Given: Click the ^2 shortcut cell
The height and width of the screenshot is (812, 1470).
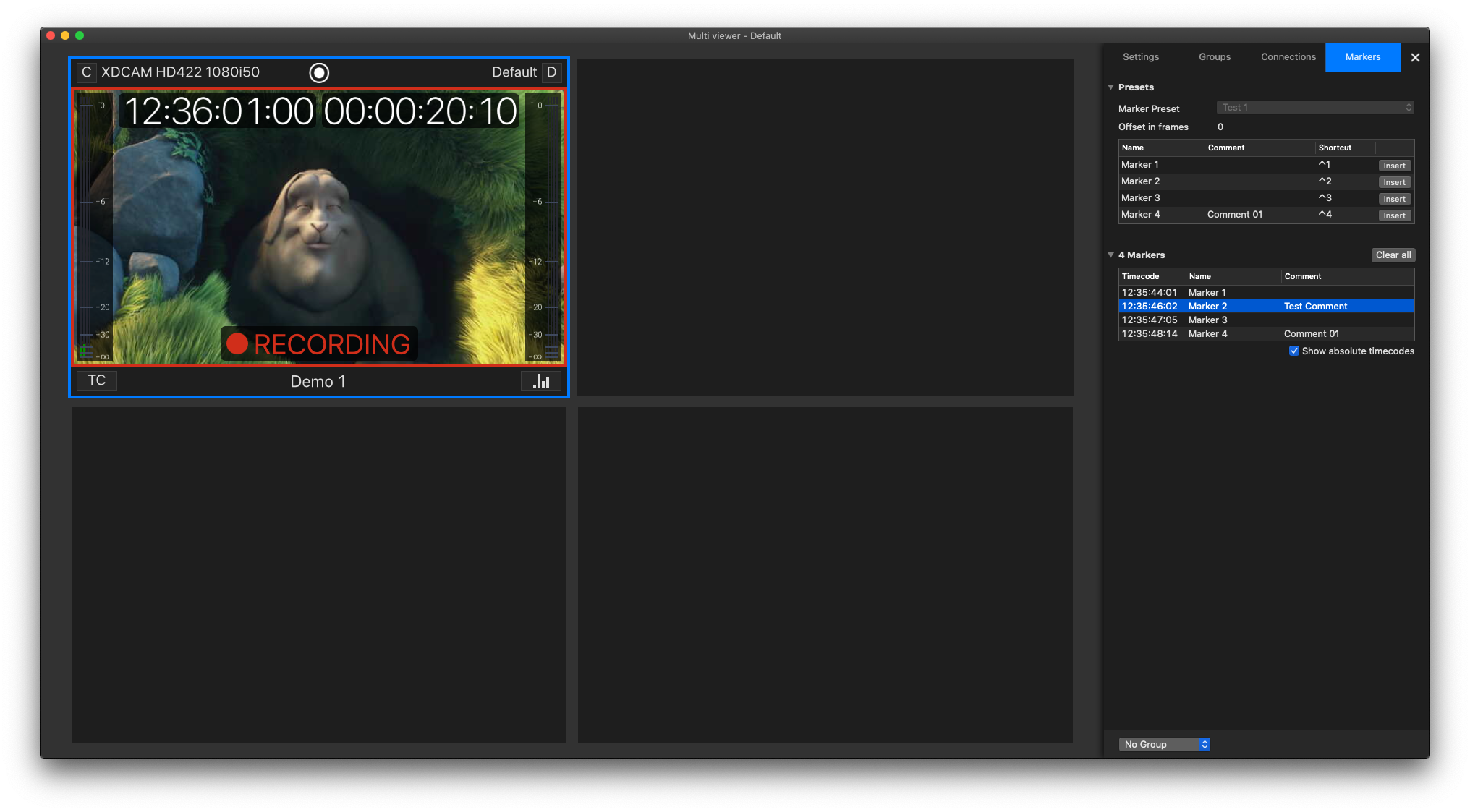Looking at the screenshot, I should 1325,181.
